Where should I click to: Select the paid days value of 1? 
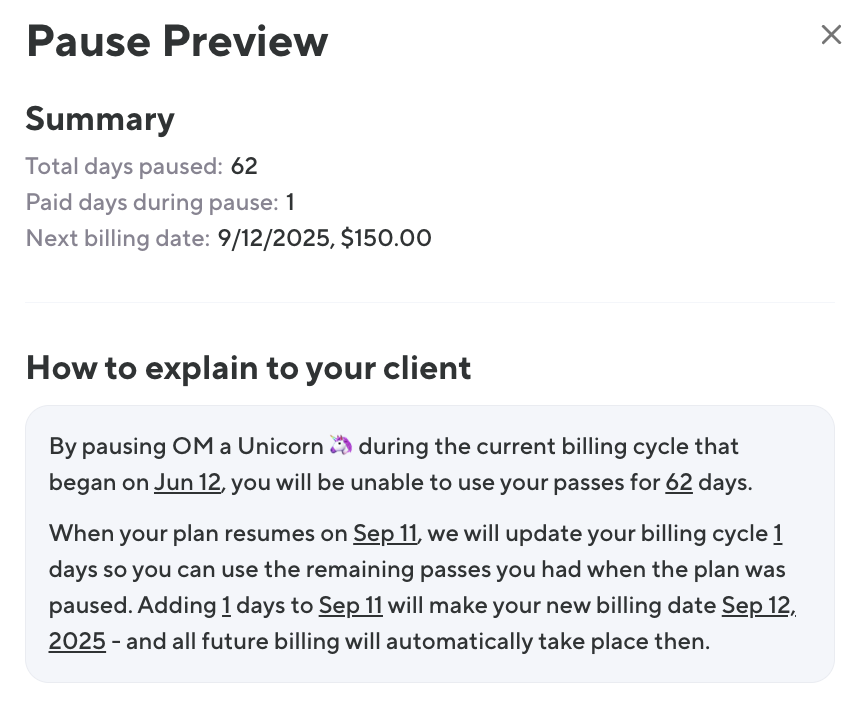(290, 202)
